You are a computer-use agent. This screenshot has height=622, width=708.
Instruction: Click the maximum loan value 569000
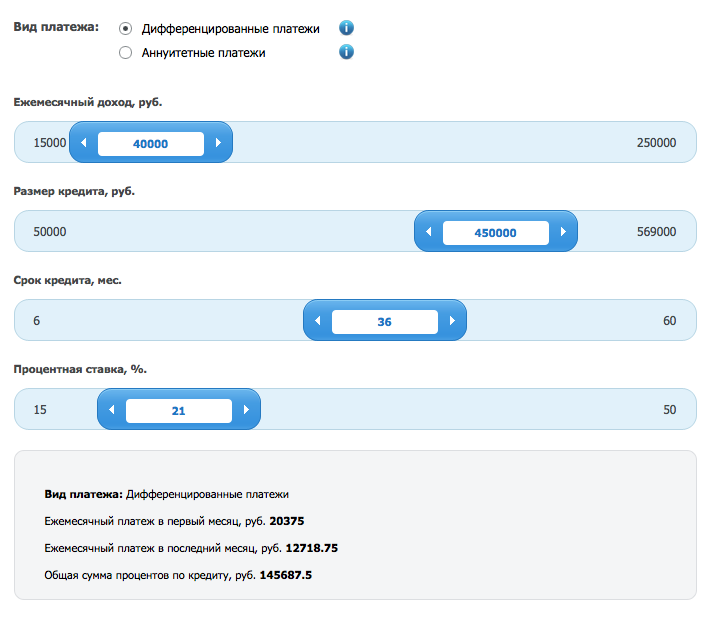(657, 232)
